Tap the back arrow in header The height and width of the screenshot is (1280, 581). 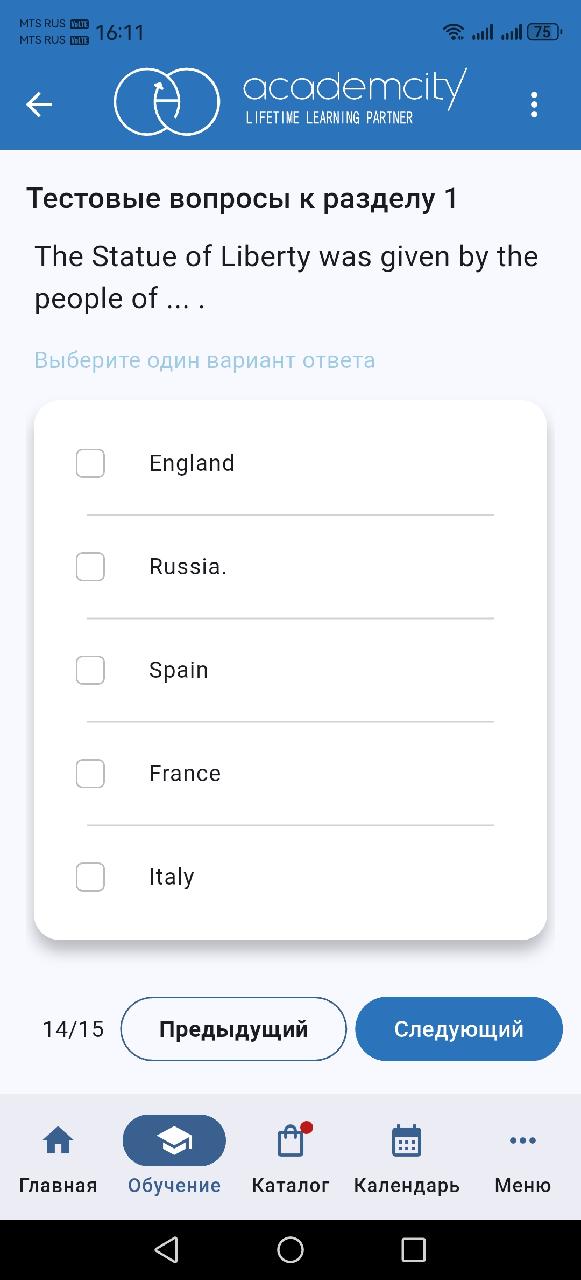(39, 104)
